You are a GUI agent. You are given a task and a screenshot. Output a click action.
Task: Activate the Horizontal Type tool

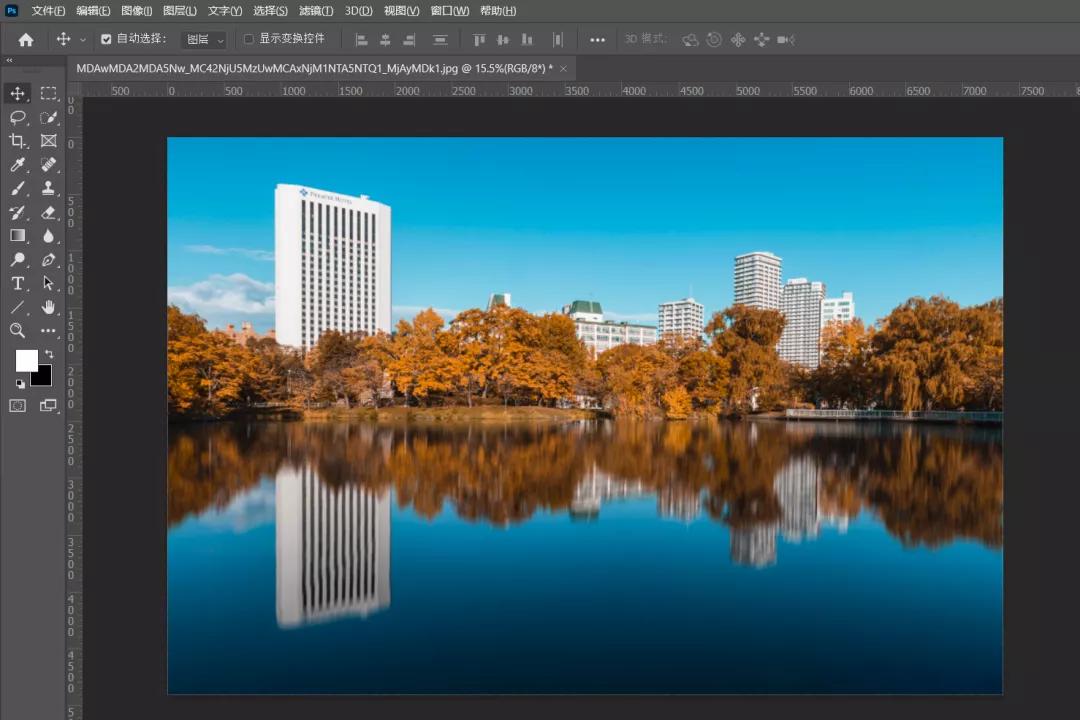tap(17, 283)
